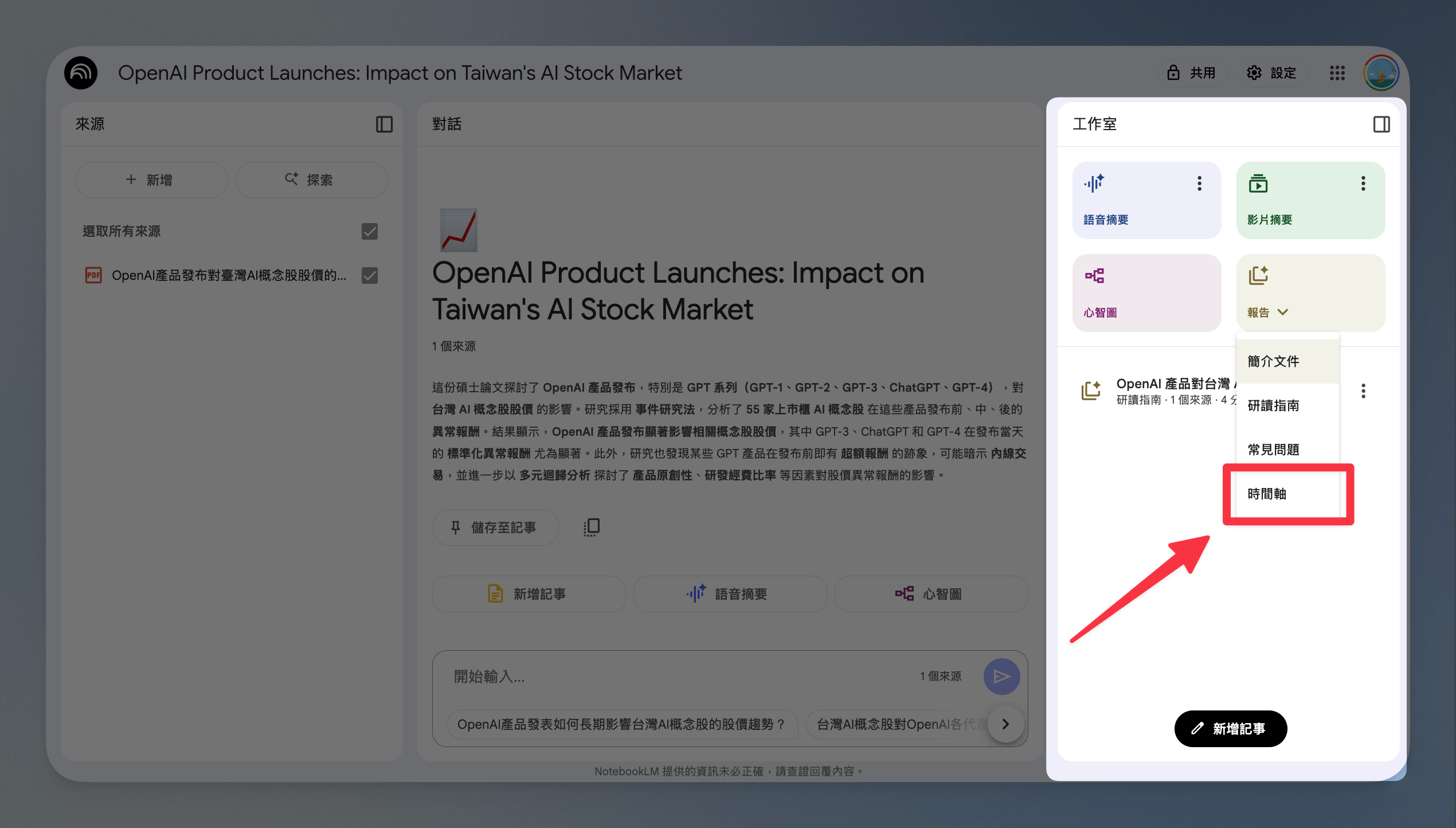The height and width of the screenshot is (828, 1456).
Task: Toggle the 選取所有來源 checkbox
Action: click(370, 231)
